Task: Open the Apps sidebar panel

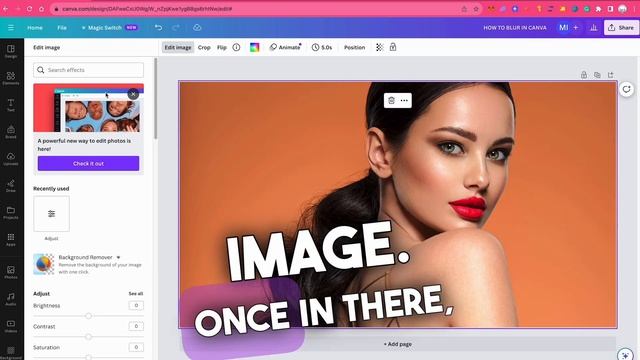Action: [x=11, y=240]
